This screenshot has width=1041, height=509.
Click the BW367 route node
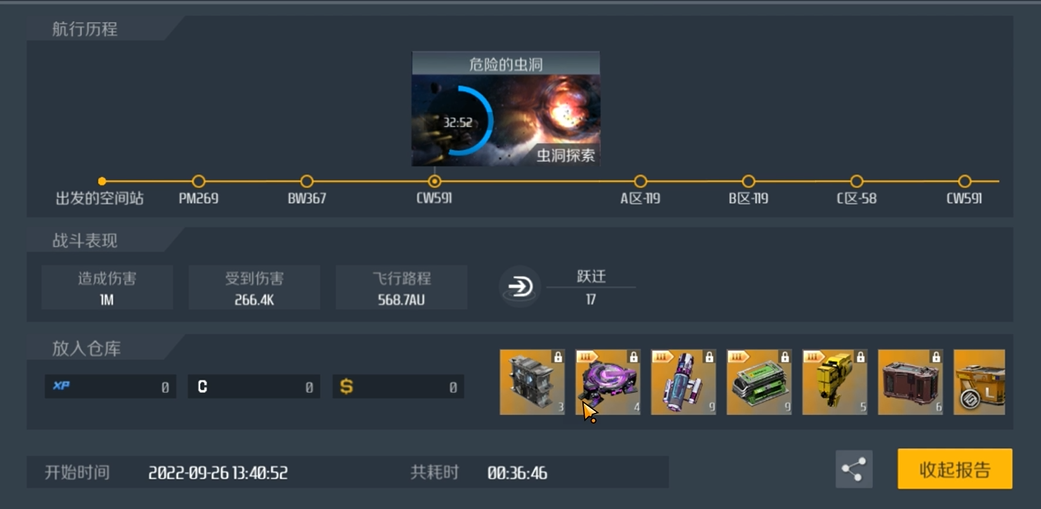click(306, 181)
